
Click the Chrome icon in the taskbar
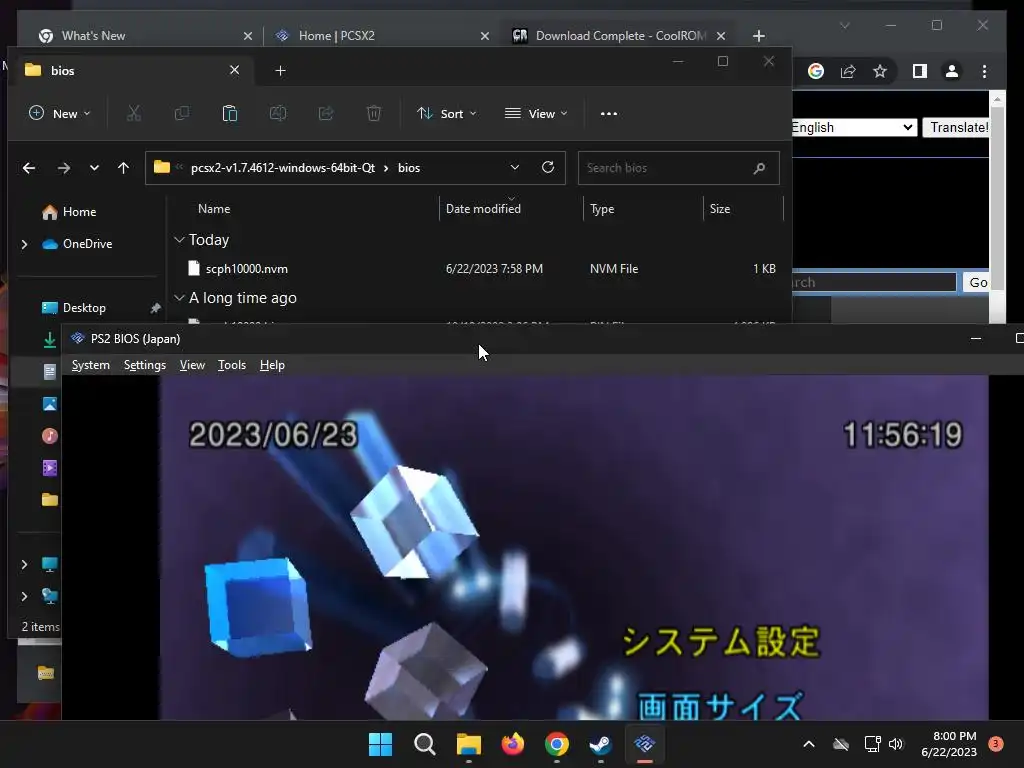556,744
